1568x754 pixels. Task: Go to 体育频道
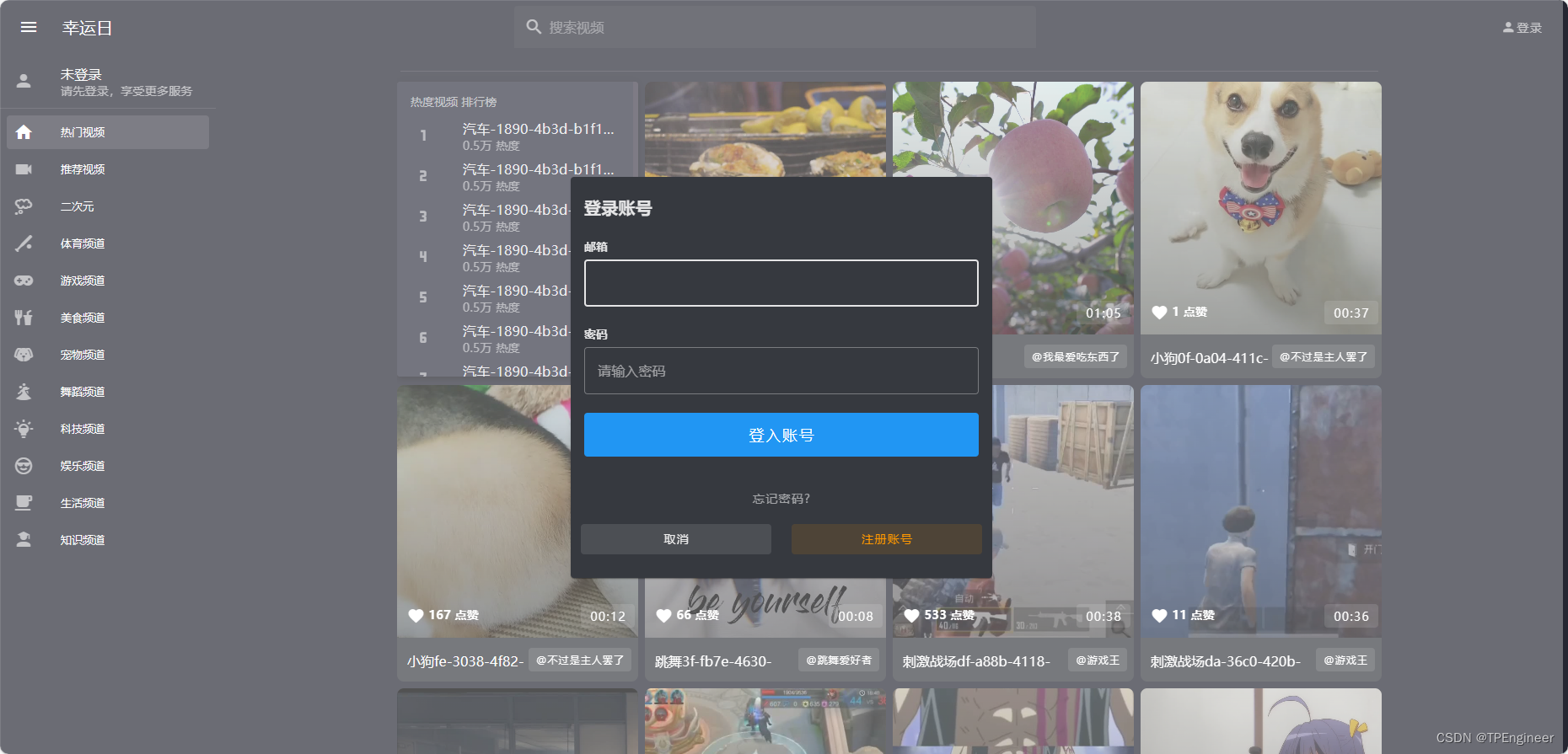[x=108, y=243]
